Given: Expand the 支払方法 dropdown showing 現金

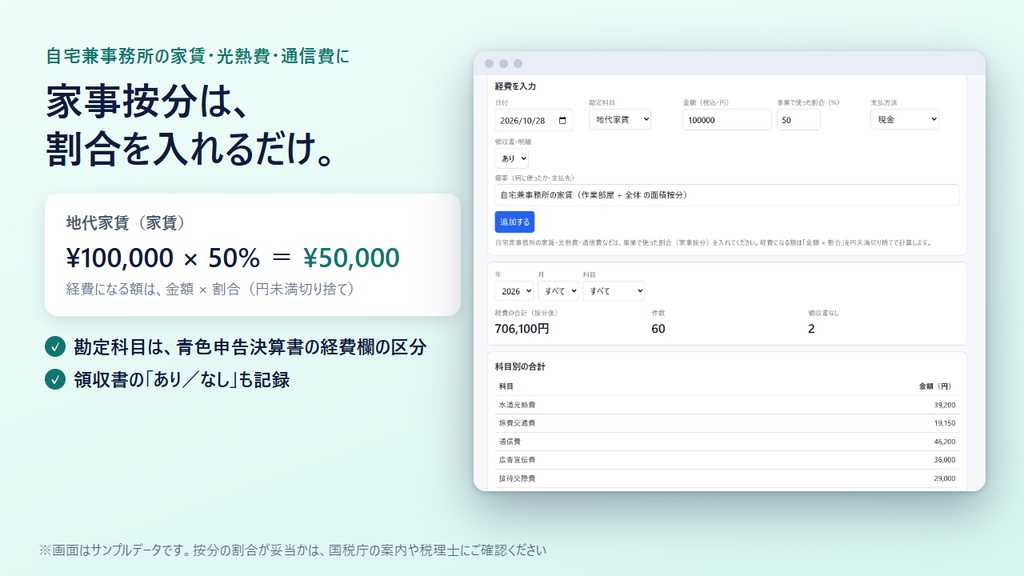Looking at the screenshot, I should [904, 120].
